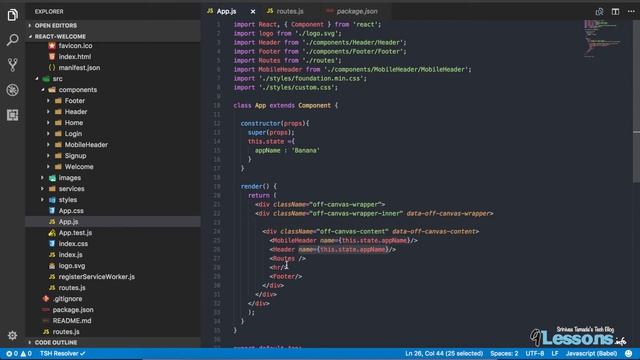Expand the Header folder

[x=76, y=112]
